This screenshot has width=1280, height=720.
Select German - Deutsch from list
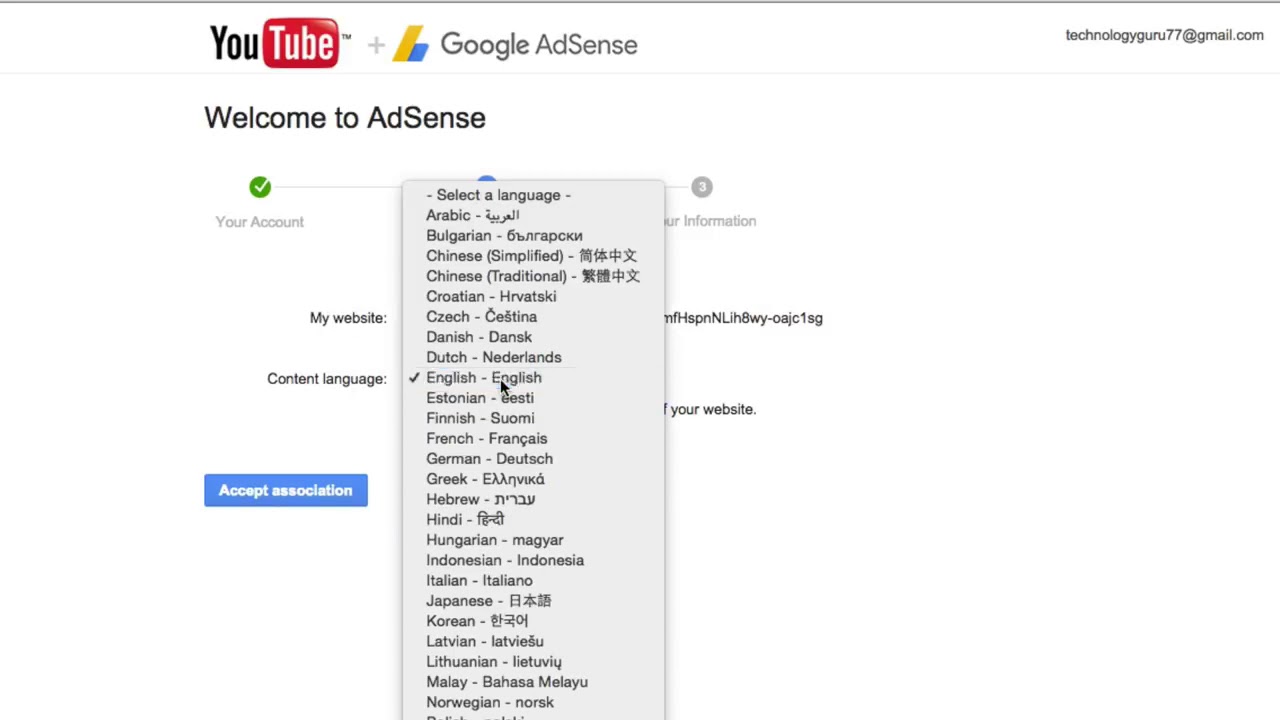pos(489,459)
